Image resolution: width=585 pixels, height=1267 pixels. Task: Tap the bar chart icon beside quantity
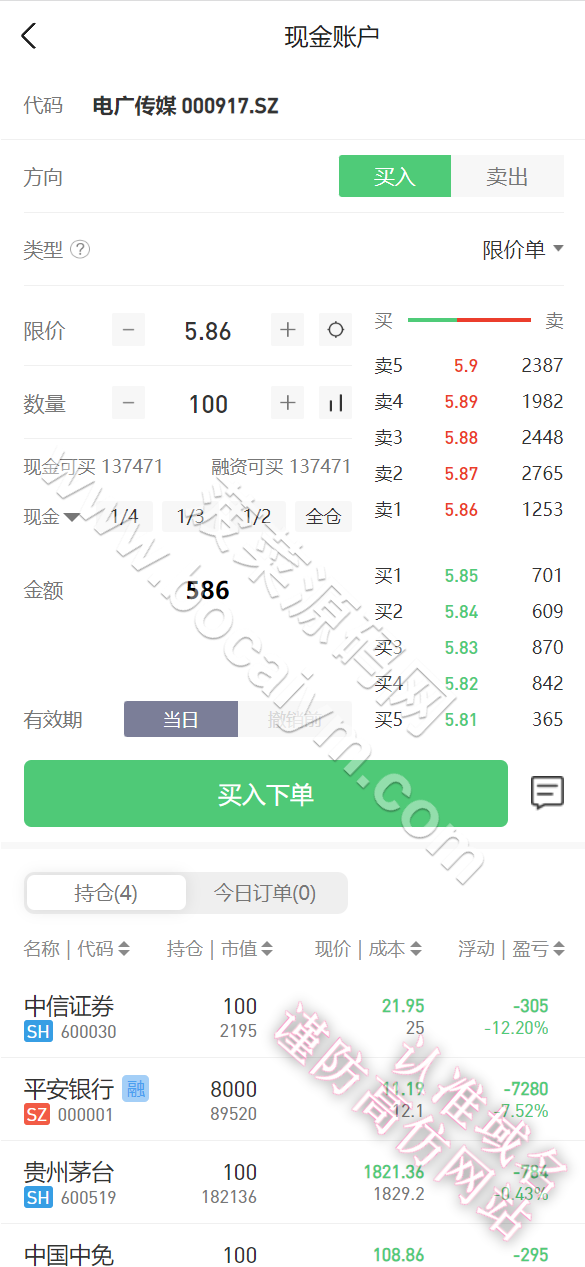336,403
